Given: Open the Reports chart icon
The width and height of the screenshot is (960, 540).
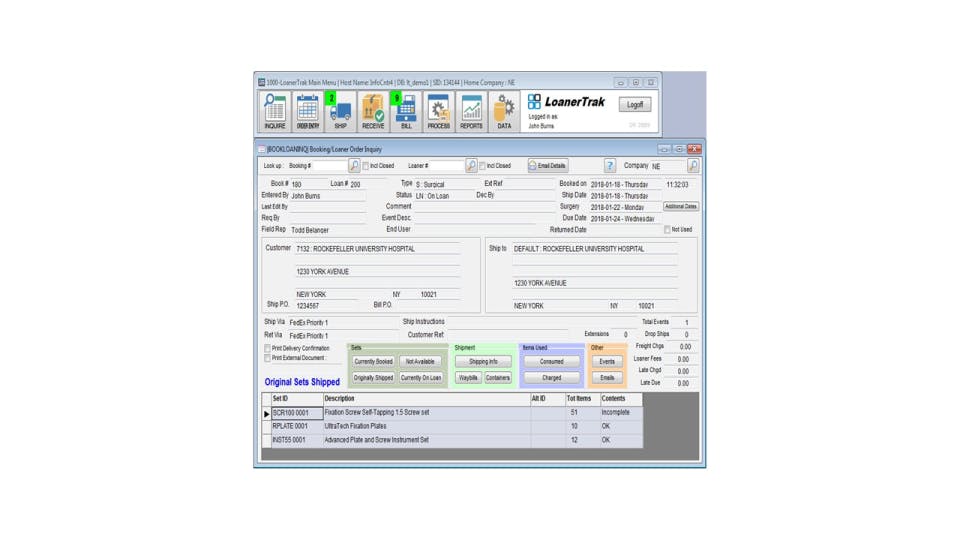Looking at the screenshot, I should point(471,111).
